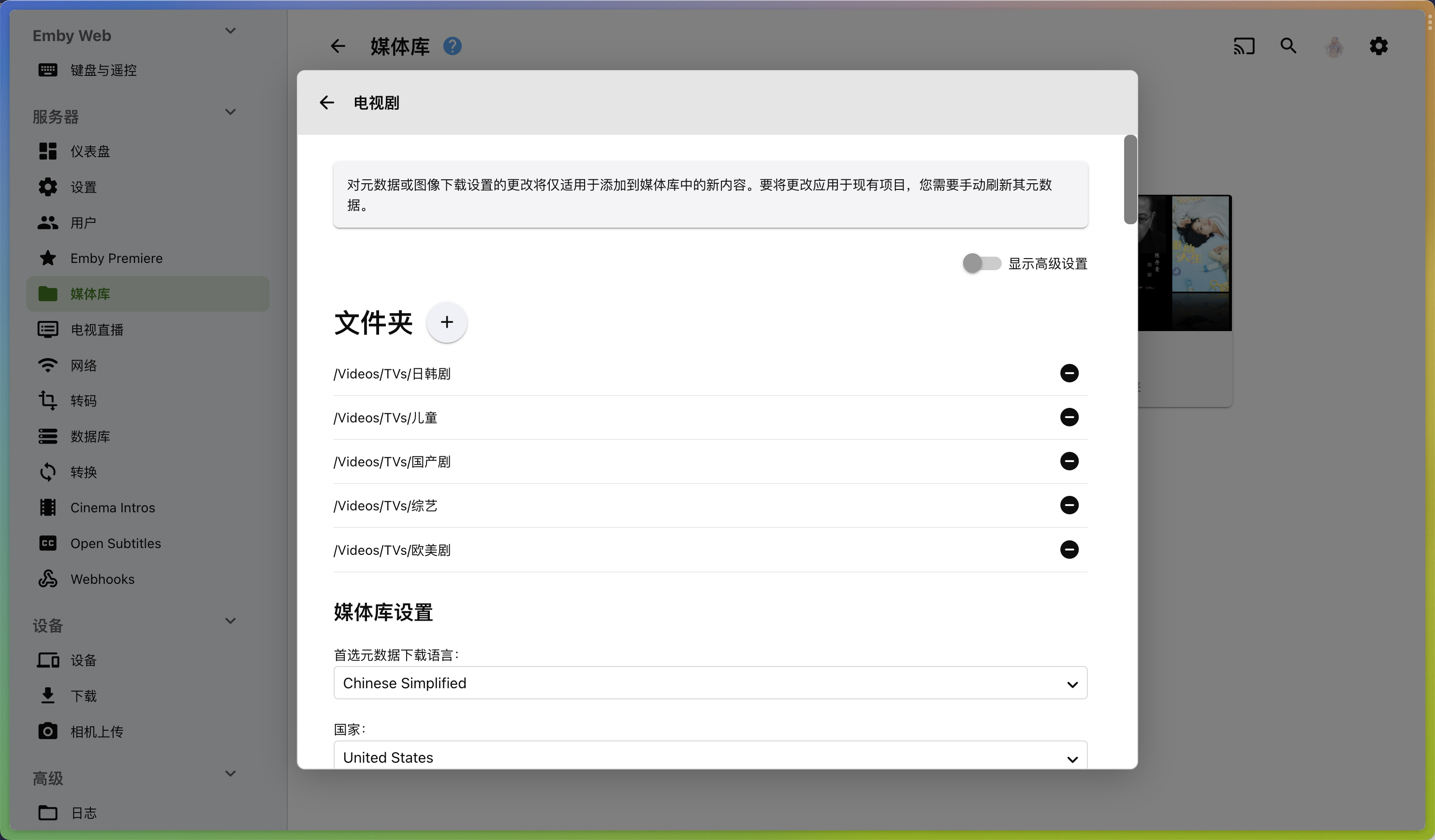Viewport: 1435px width, 840px height.
Task: Open the Open Subtitles CC icon
Action: point(48,544)
